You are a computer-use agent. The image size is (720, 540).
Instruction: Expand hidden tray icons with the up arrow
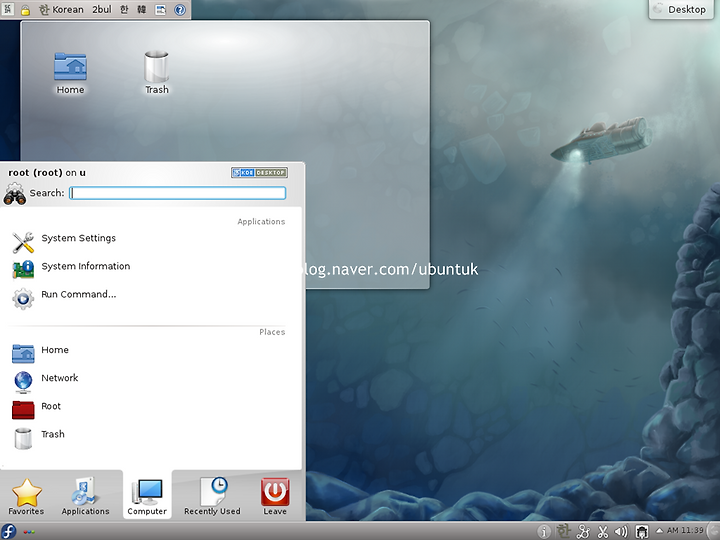(x=659, y=530)
